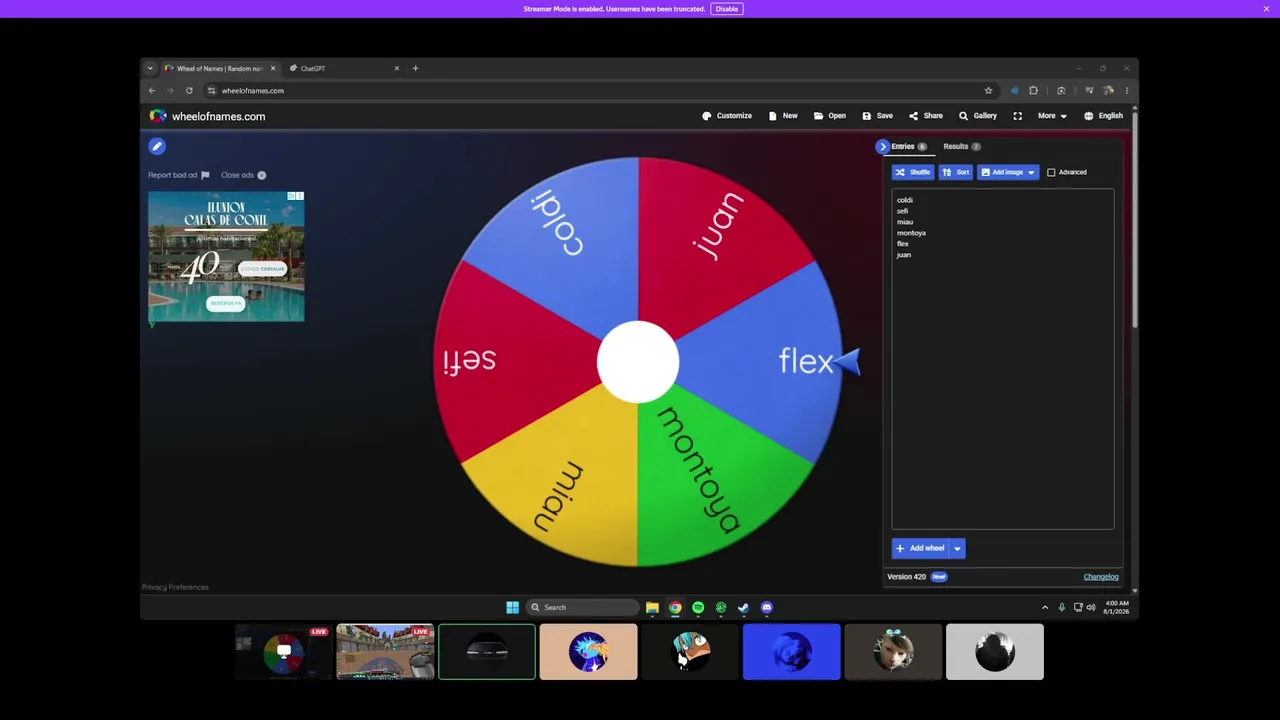This screenshot has height=720, width=1280.
Task: Create a New wheel
Action: pos(783,116)
